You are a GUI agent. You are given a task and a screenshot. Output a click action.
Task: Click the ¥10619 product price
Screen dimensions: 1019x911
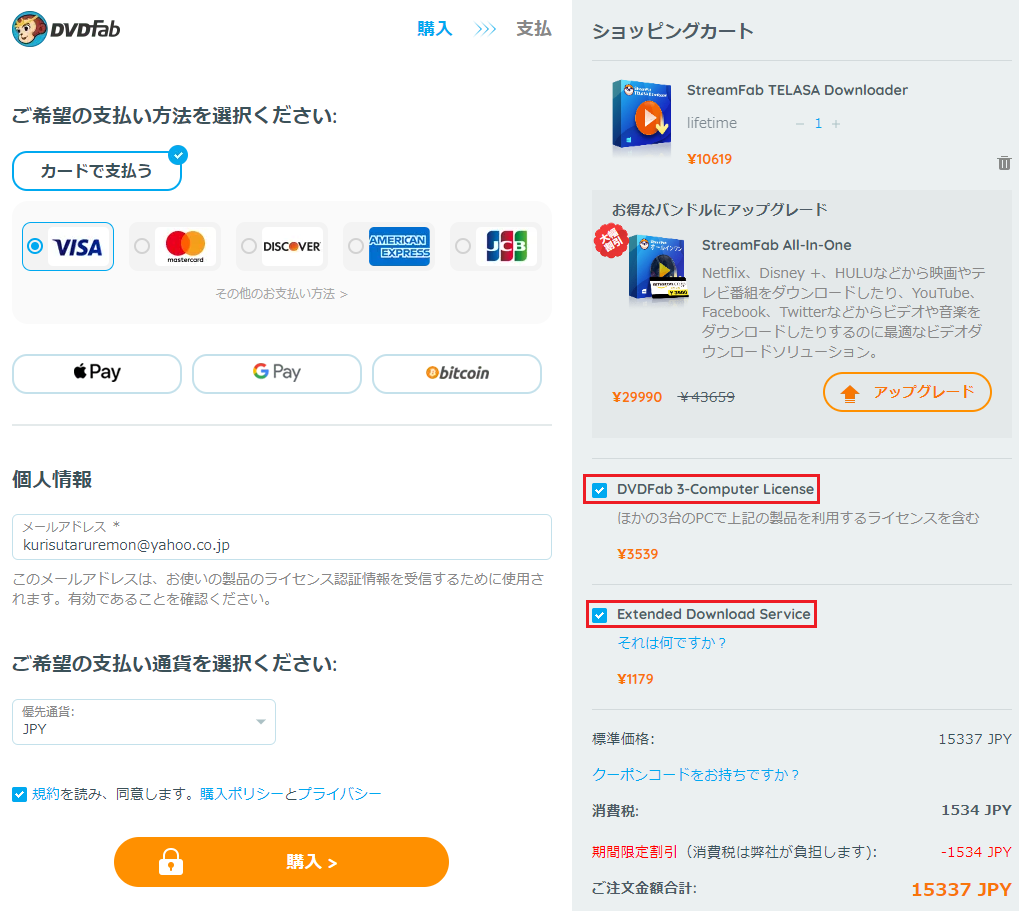[x=710, y=159]
